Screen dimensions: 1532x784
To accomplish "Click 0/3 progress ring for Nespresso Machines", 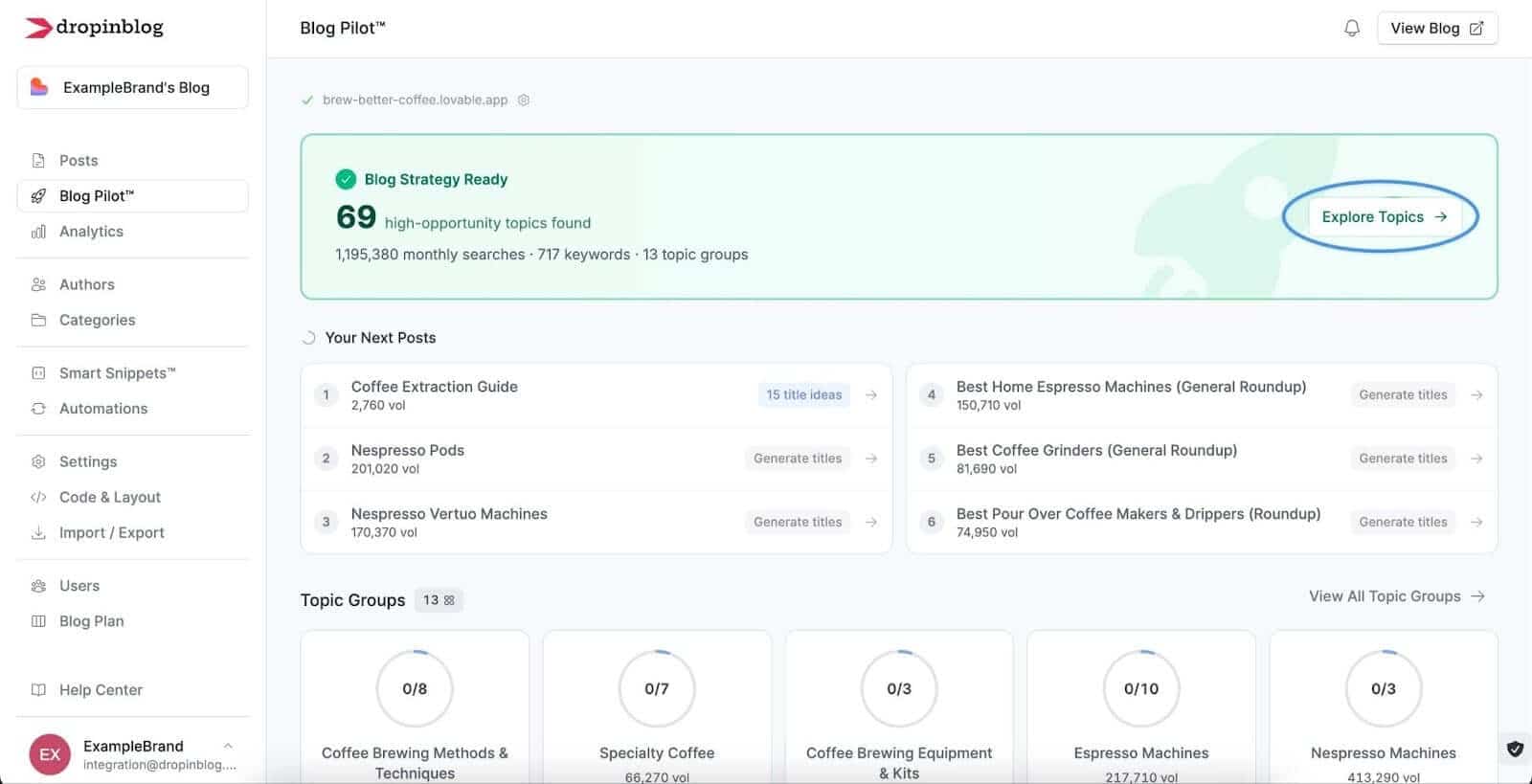I will 1384,688.
